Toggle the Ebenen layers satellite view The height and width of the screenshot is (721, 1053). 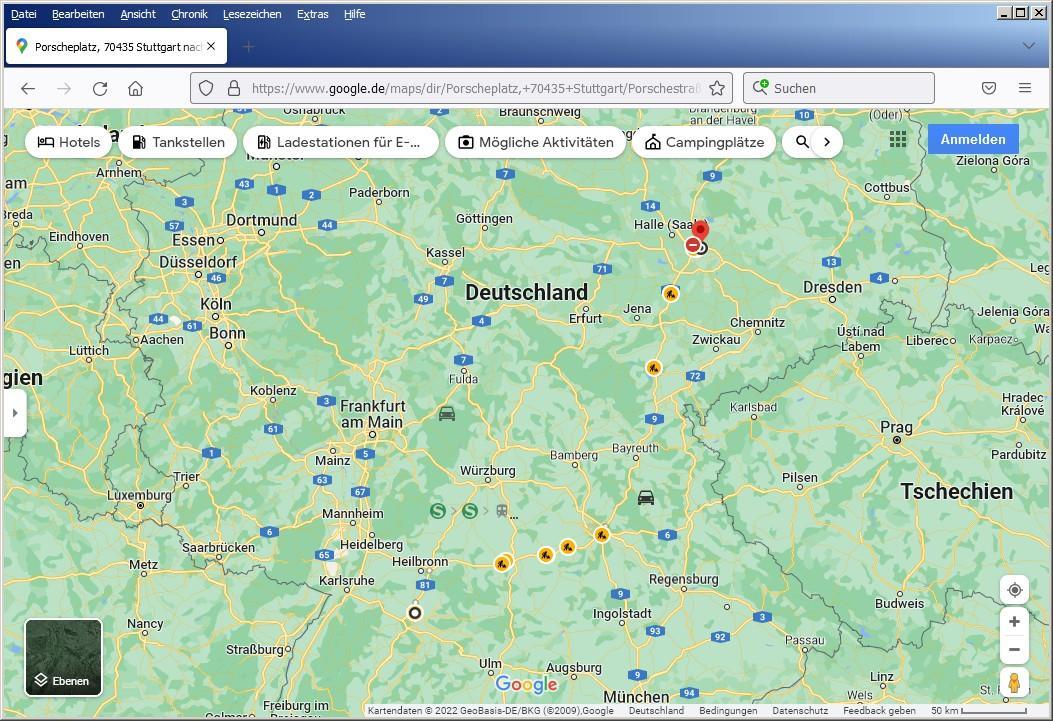point(63,657)
